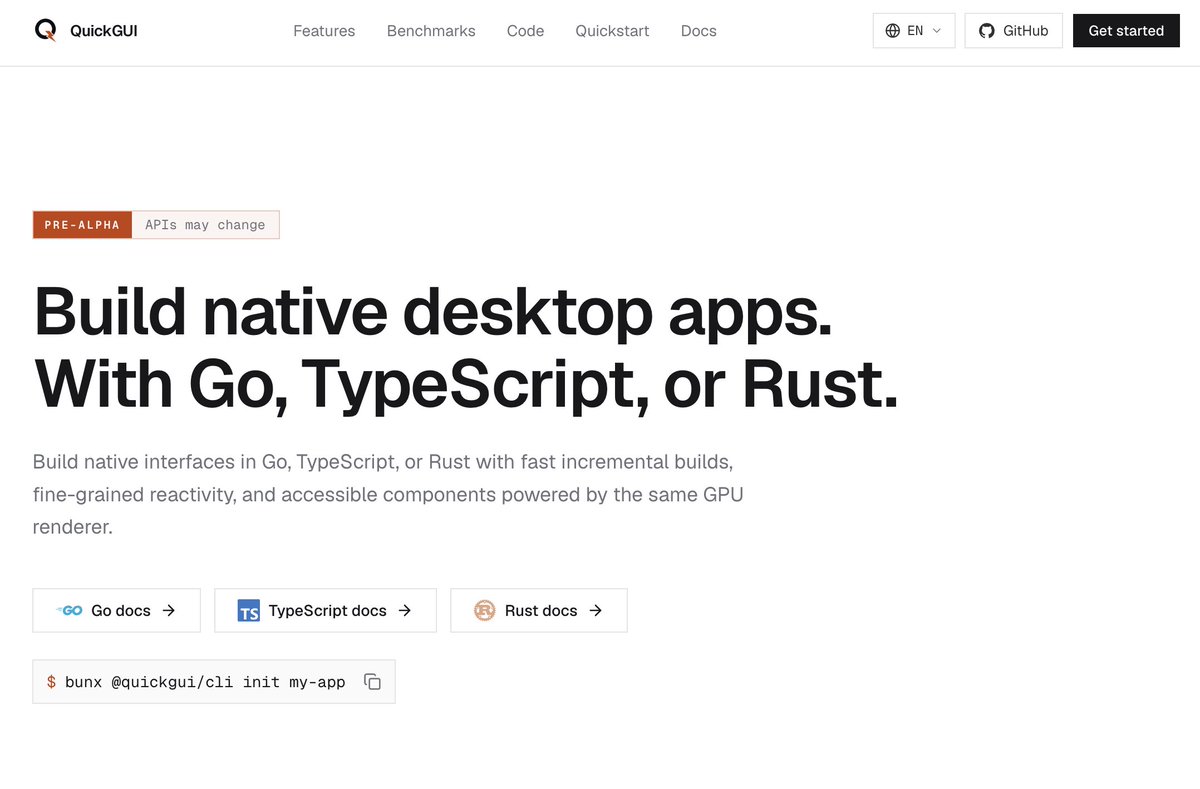Jump to Quickstart section
The height and width of the screenshot is (789, 1200).
click(612, 31)
